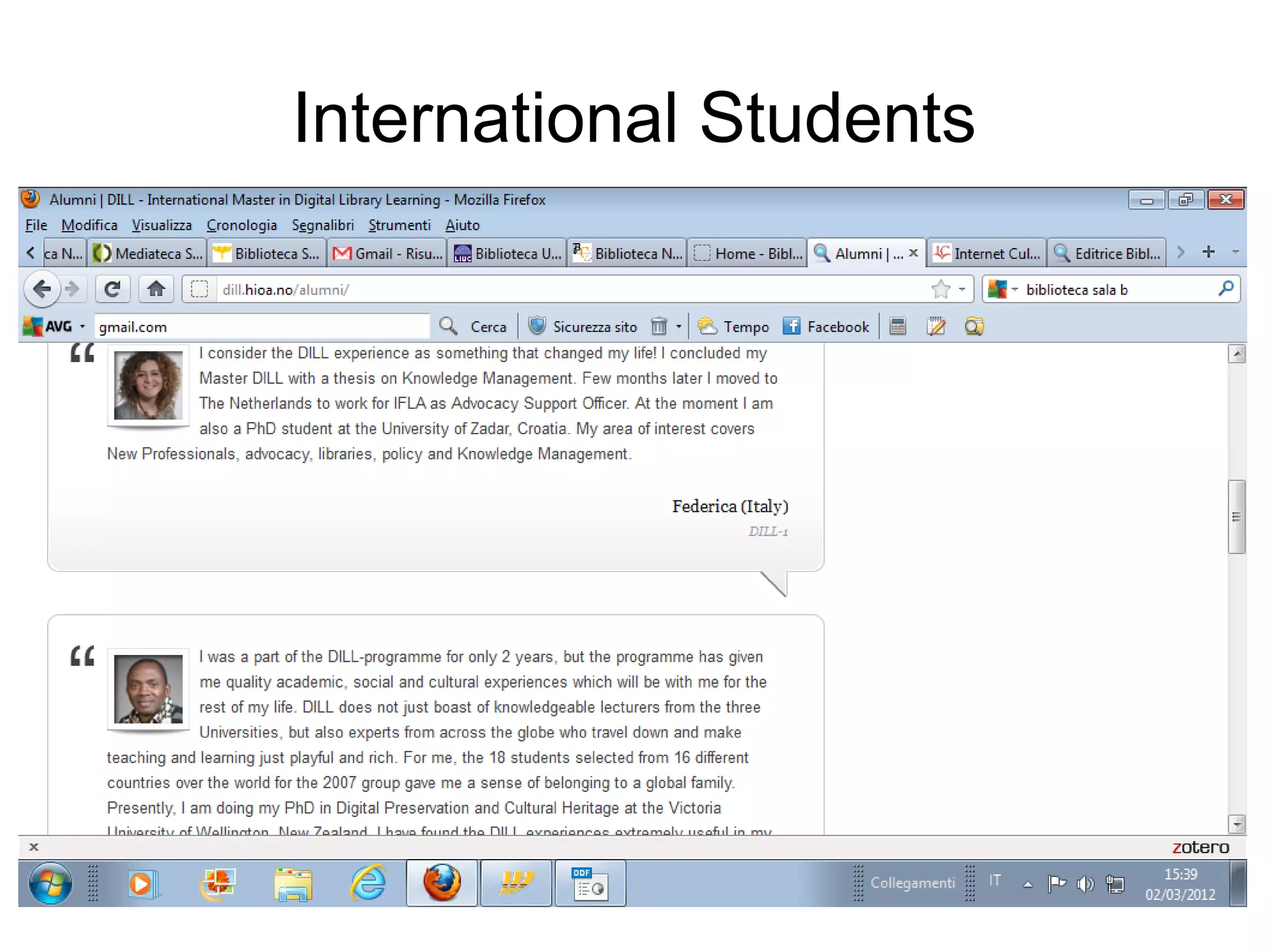Click the vertical scrollbar thumb

(x=1237, y=517)
